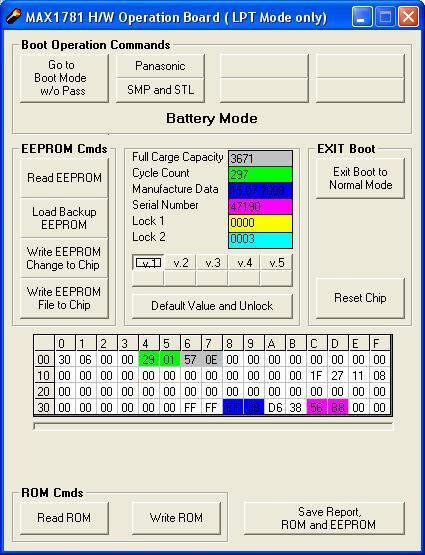Click the Read EEPROM button

point(64,178)
